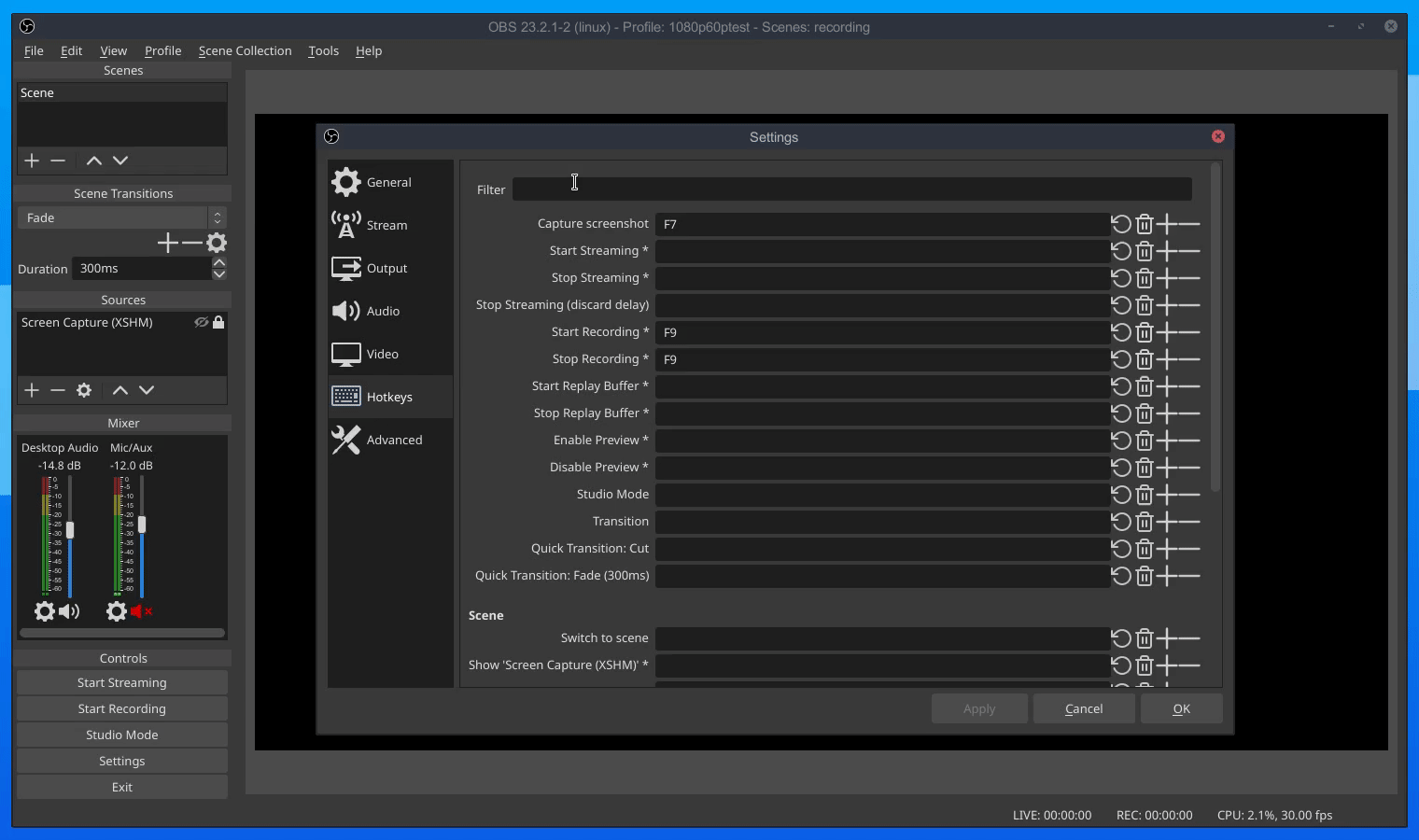Select Scene in Scenes list
The width and height of the screenshot is (1419, 840).
tap(122, 92)
